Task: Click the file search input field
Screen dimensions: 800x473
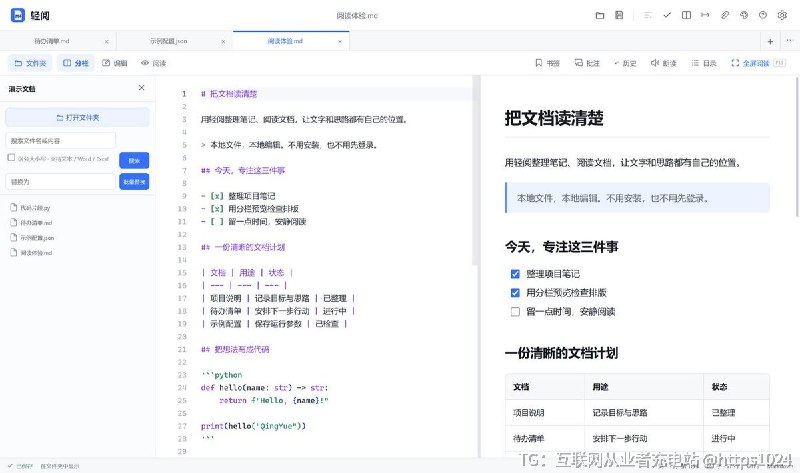Action: point(61,140)
